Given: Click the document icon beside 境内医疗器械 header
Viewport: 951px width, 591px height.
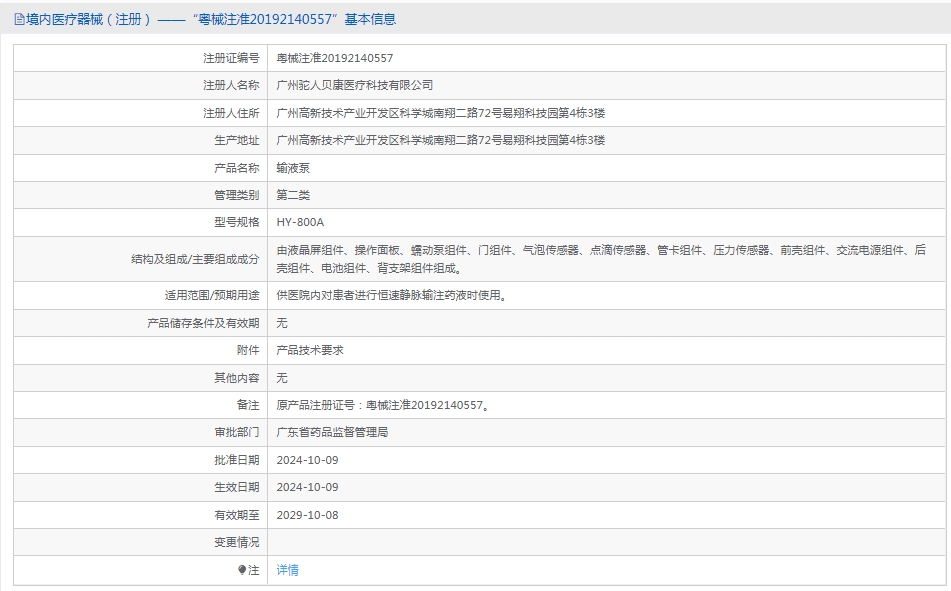Looking at the screenshot, I should 19,19.
